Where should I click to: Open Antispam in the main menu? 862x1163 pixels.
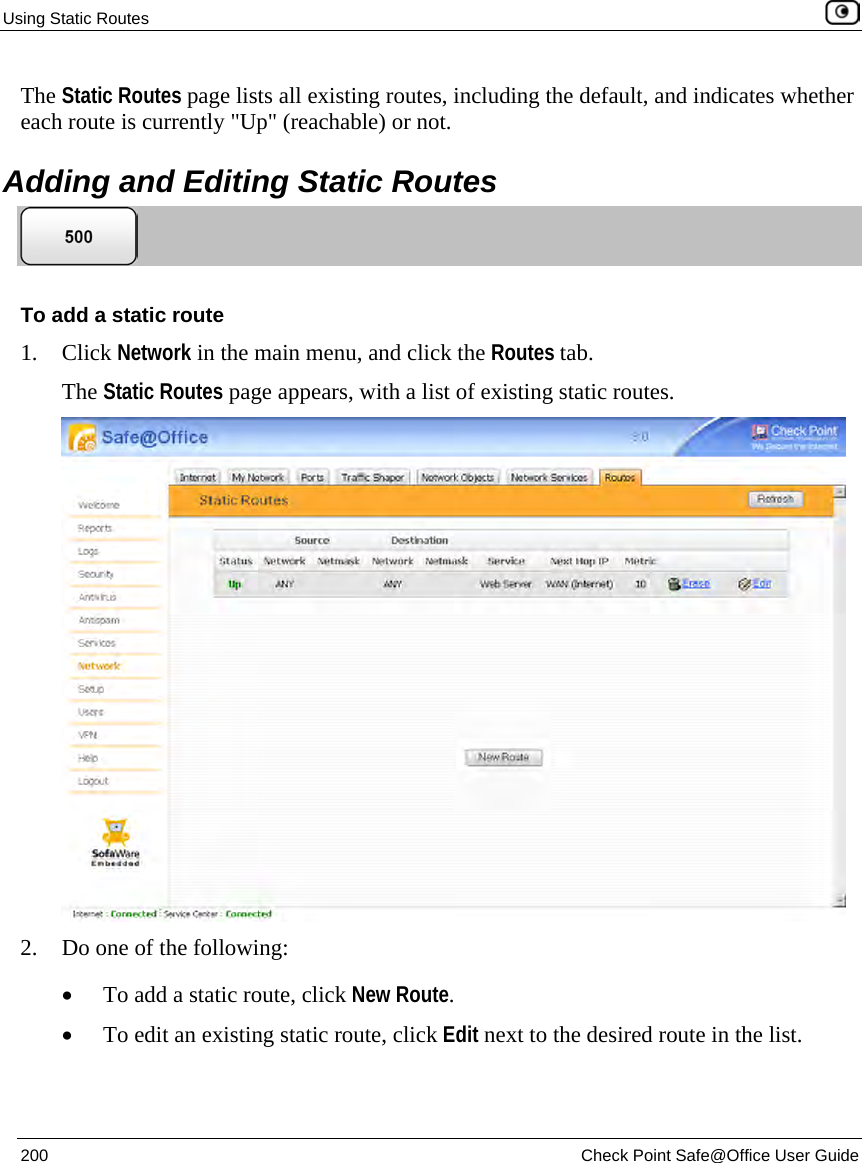click(x=99, y=620)
